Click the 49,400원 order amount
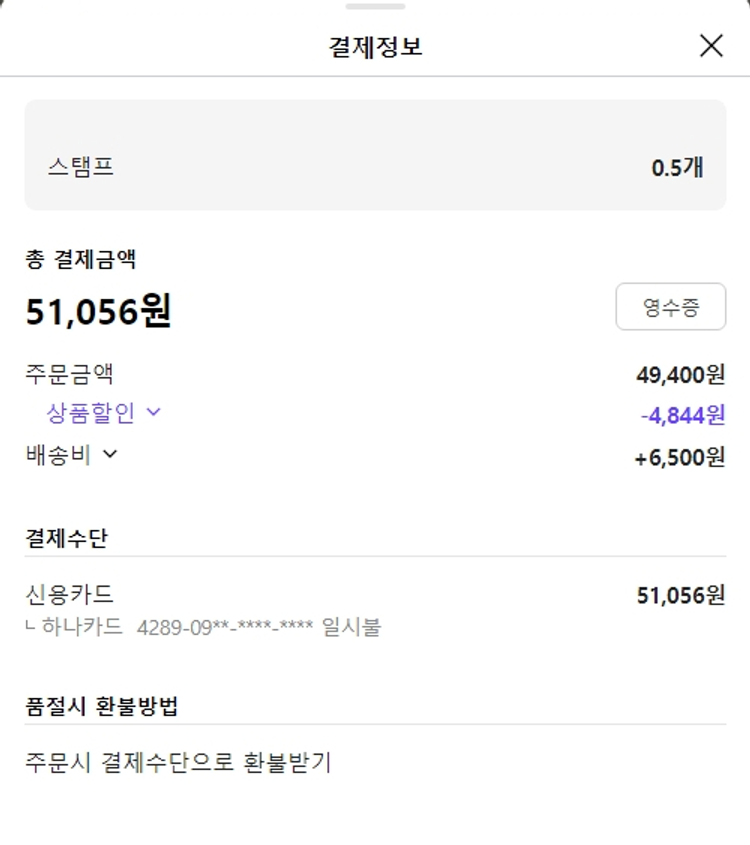Screen dimensions: 750x845 pyautogui.click(x=680, y=375)
